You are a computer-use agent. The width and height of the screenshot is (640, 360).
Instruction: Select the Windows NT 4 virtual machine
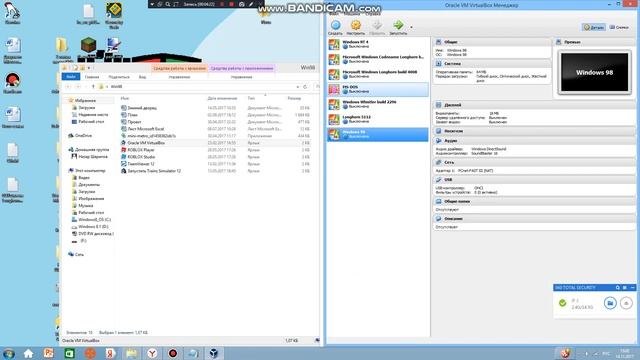point(378,44)
